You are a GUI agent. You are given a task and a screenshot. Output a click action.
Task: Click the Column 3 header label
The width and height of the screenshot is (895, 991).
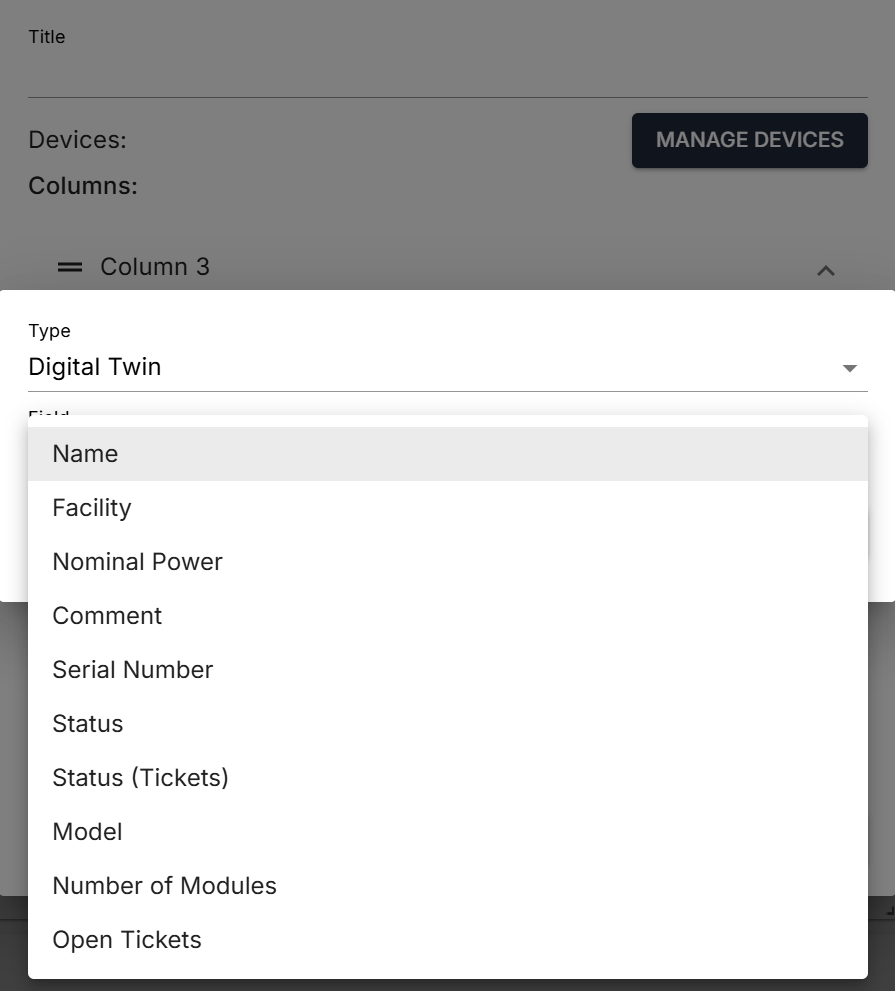(155, 267)
